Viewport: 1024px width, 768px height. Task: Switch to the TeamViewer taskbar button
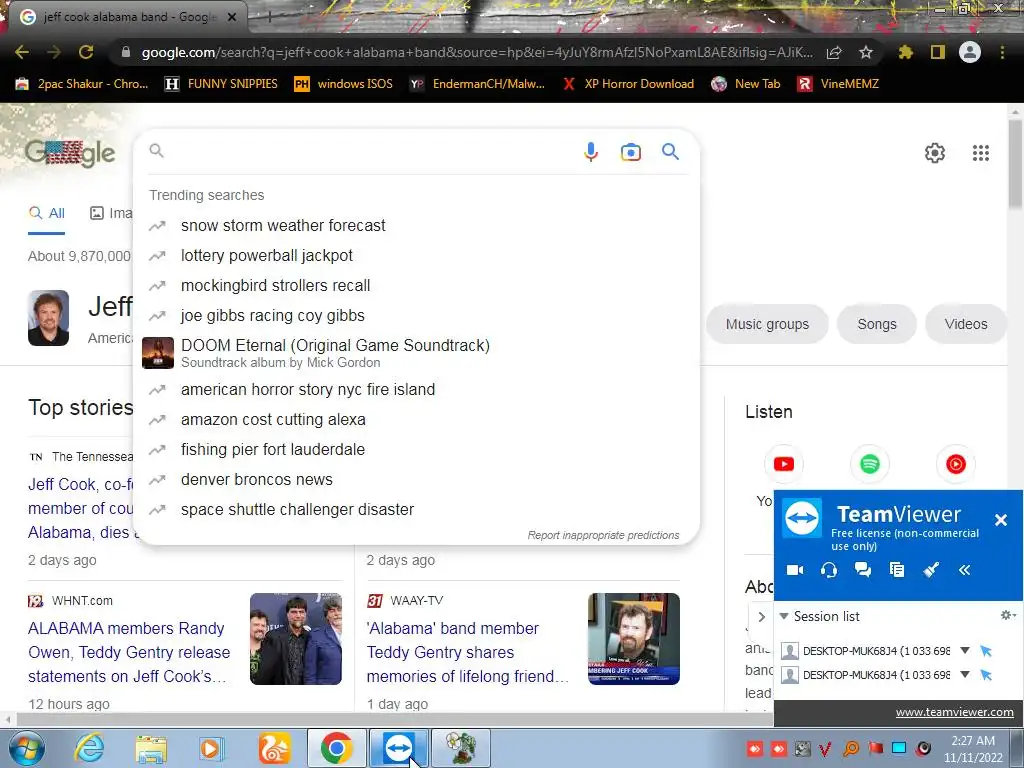tap(399, 748)
